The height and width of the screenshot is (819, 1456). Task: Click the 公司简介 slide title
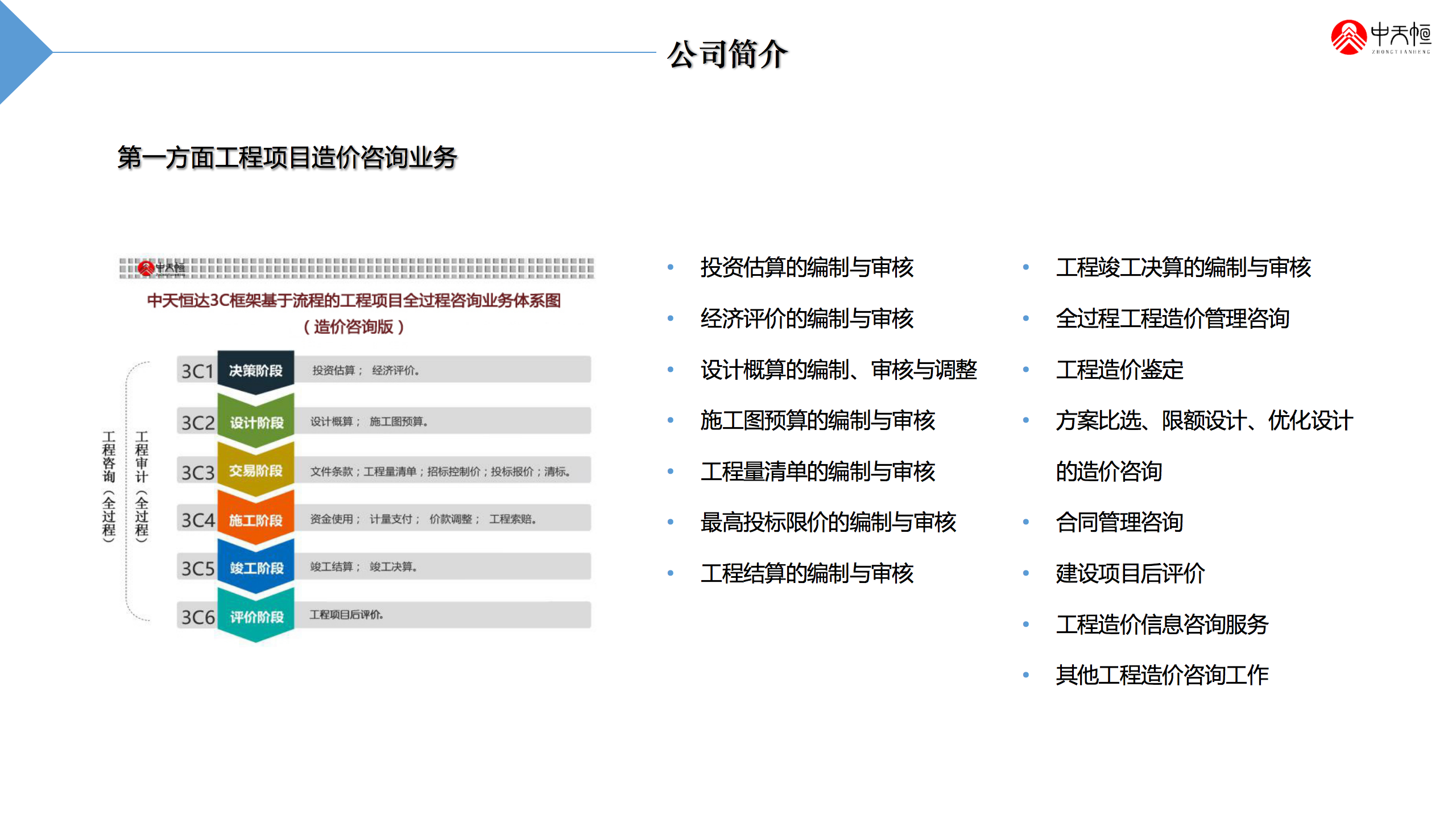point(727,55)
